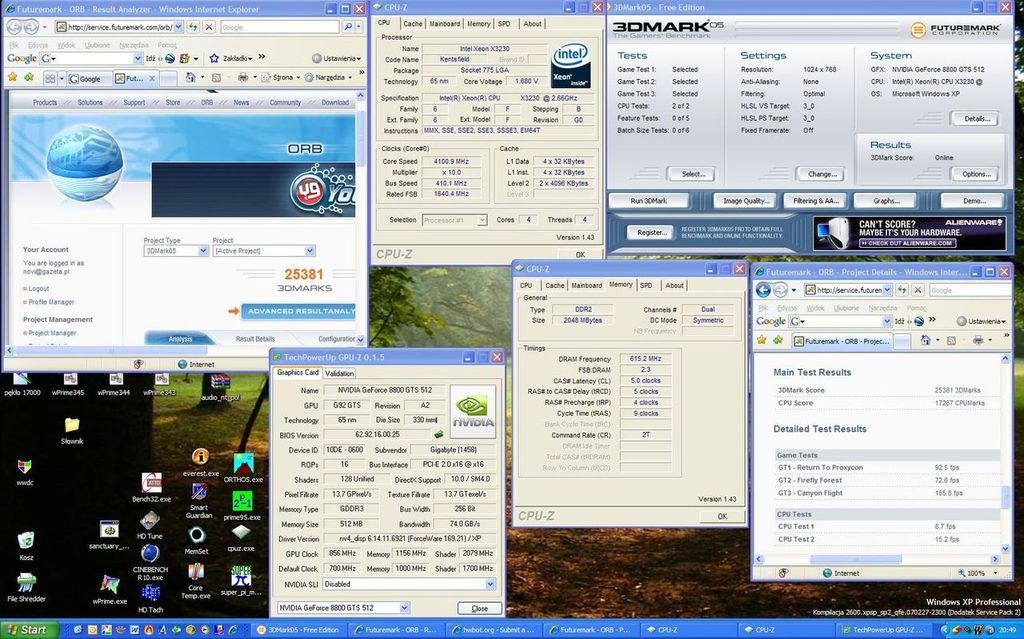Click home icon in Result Analyzer toolbar
Viewport: 1024px width, 639px height.
coord(190,77)
